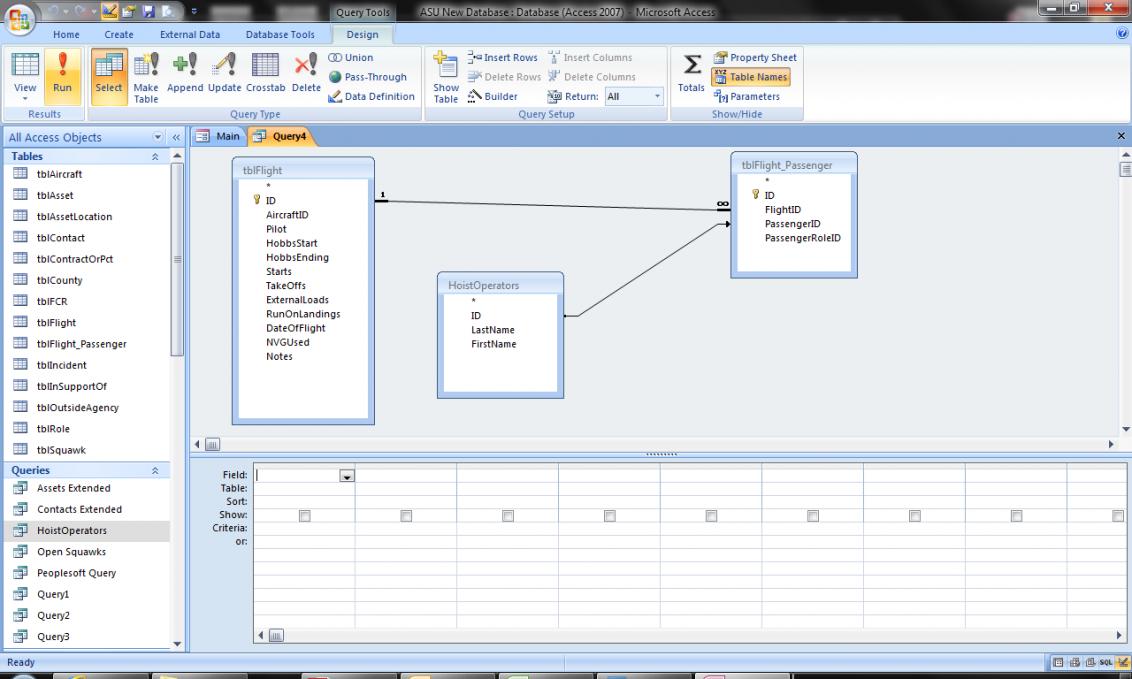Collapse the Queries group

pos(155,470)
